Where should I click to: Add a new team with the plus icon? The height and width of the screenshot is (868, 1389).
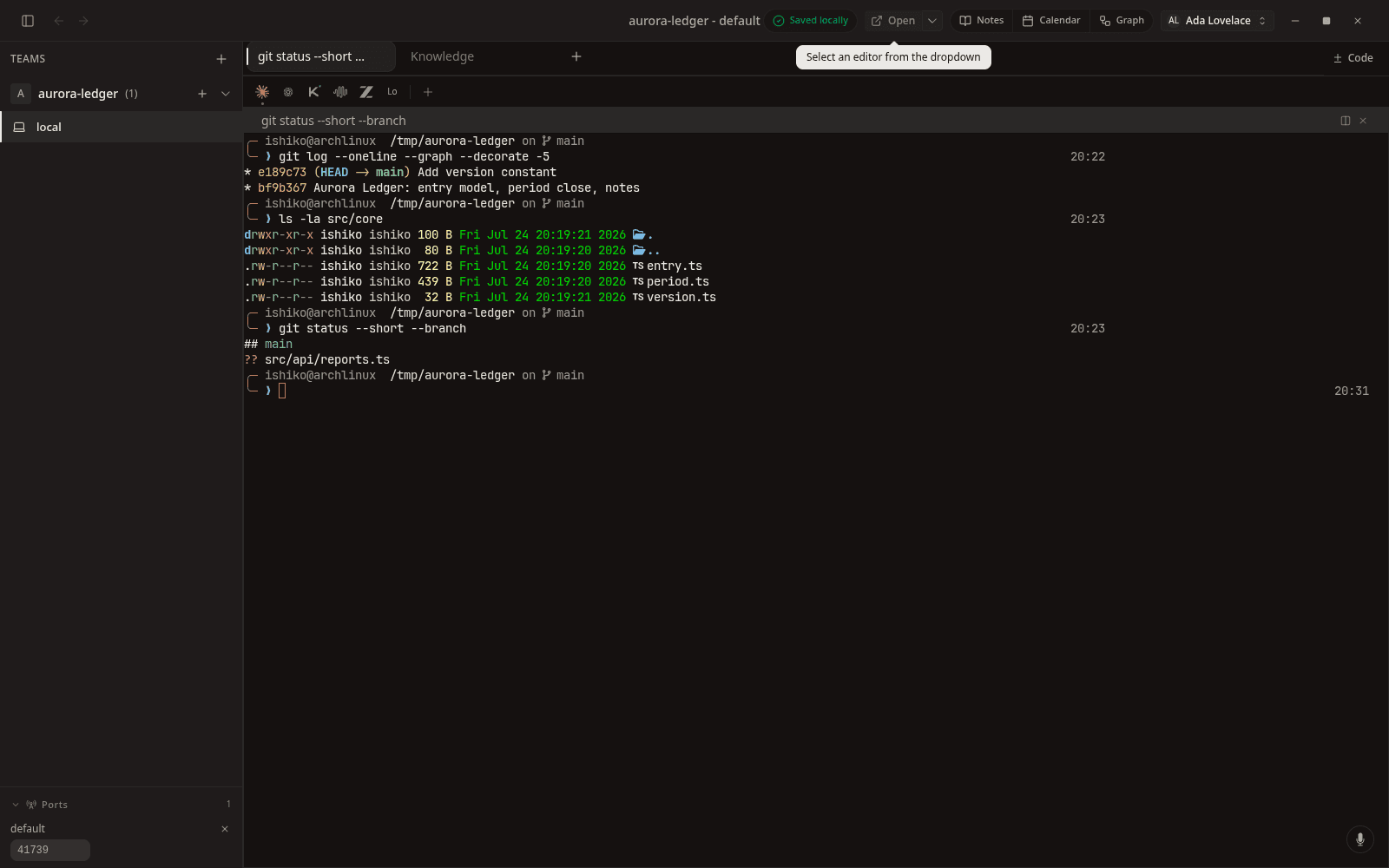coord(221,59)
